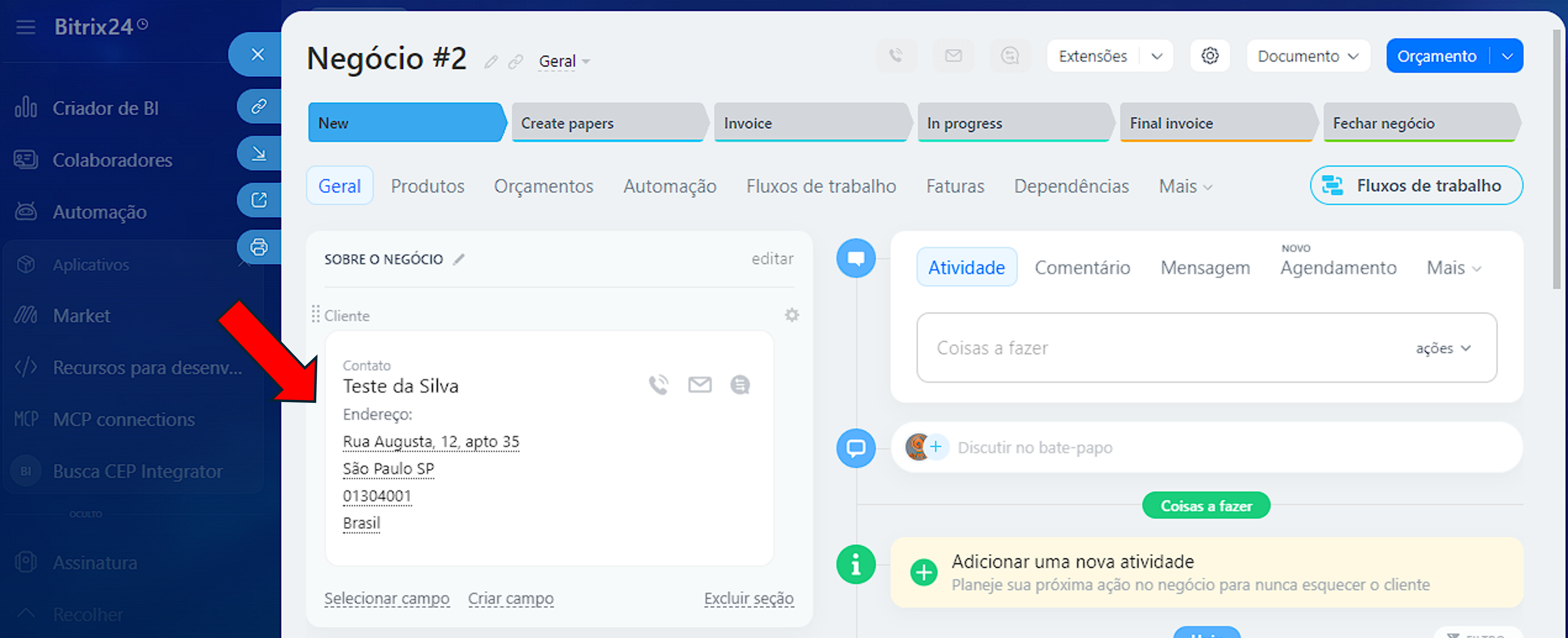Click pencil icon beside SOBRE O NEGÓCIO
This screenshot has width=1568, height=638.
(x=459, y=259)
